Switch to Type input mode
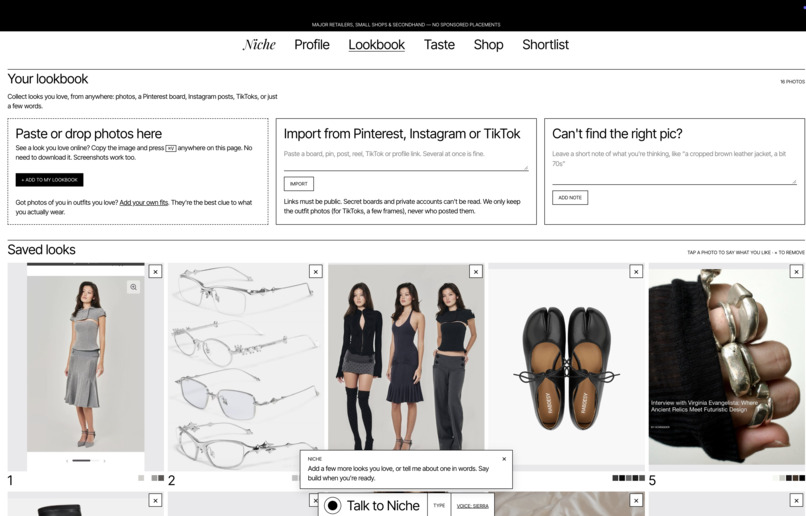This screenshot has width=806, height=516. pyautogui.click(x=438, y=506)
